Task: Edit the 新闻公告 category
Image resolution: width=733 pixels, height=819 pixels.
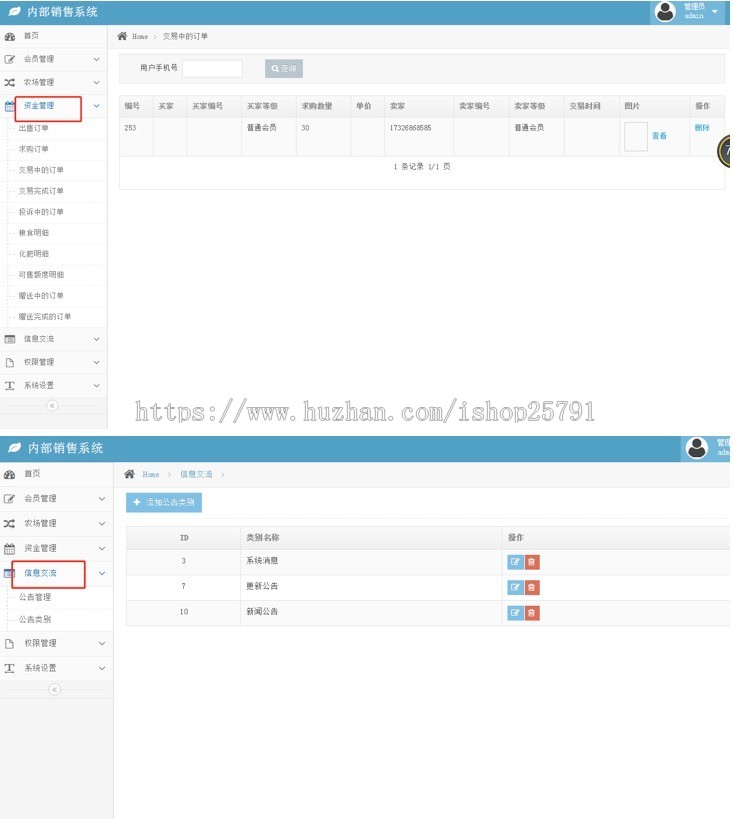Action: 515,613
